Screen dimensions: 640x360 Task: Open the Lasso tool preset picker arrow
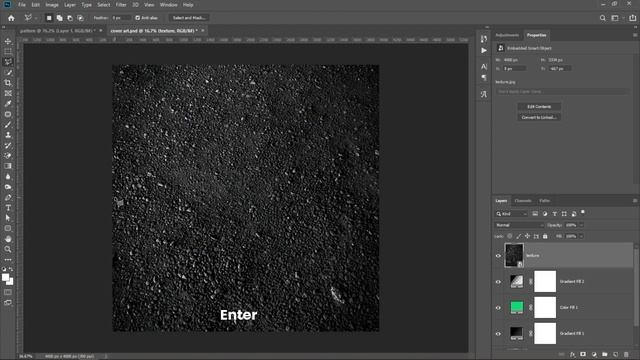tap(36, 18)
